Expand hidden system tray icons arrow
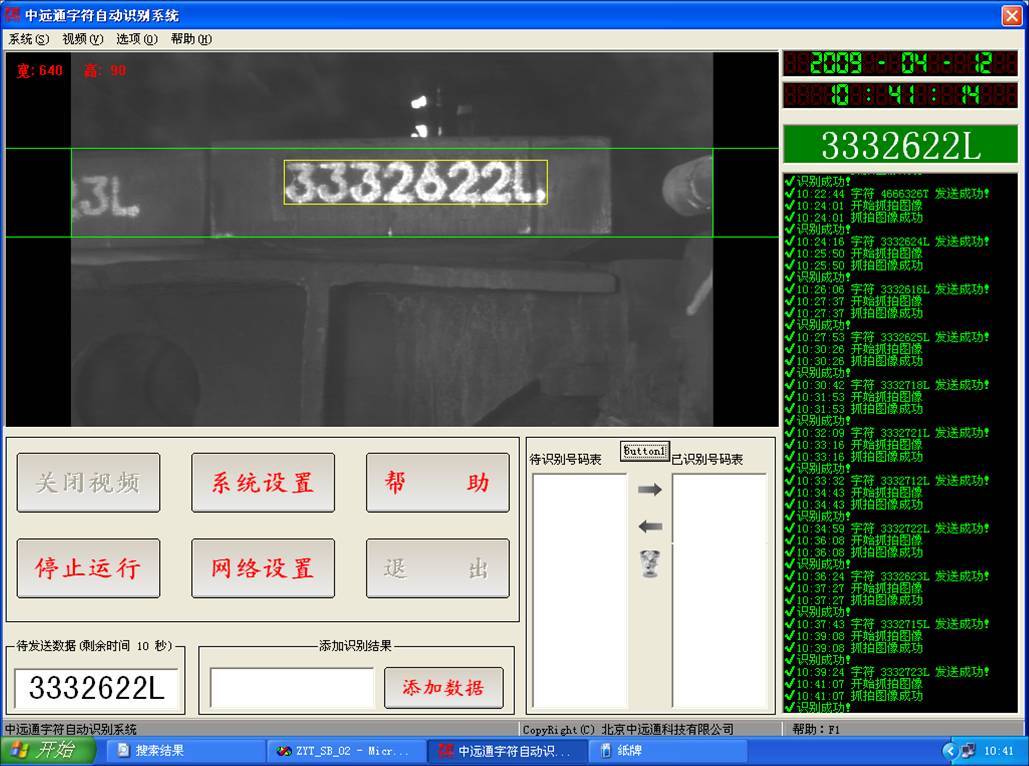The height and width of the screenshot is (766, 1029). tap(949, 751)
